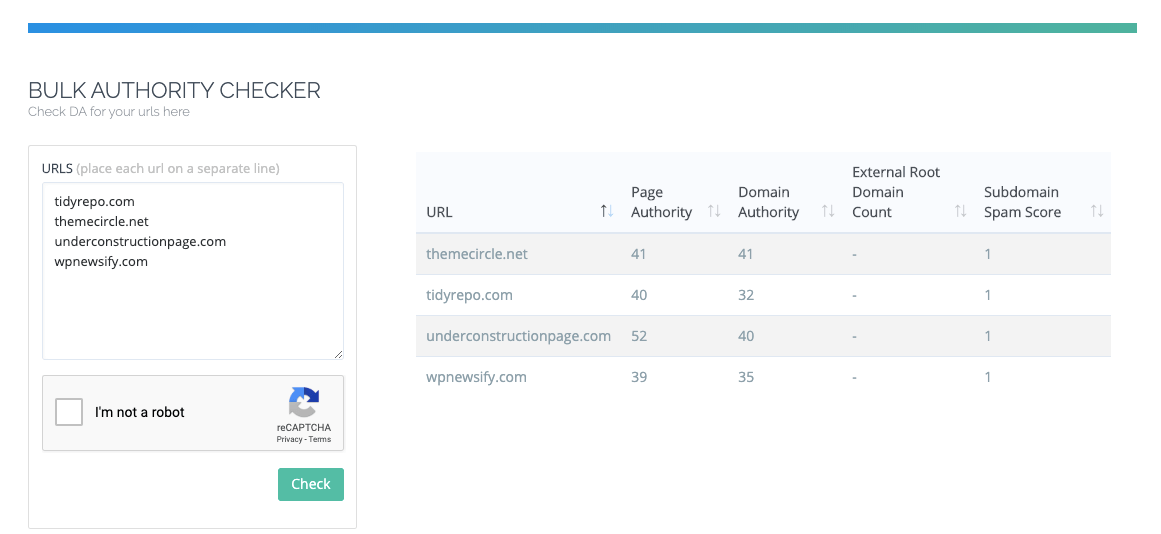Click the Bulk Authority Checker heading
Screen dimensions: 1161x534
pyautogui.click(x=175, y=90)
